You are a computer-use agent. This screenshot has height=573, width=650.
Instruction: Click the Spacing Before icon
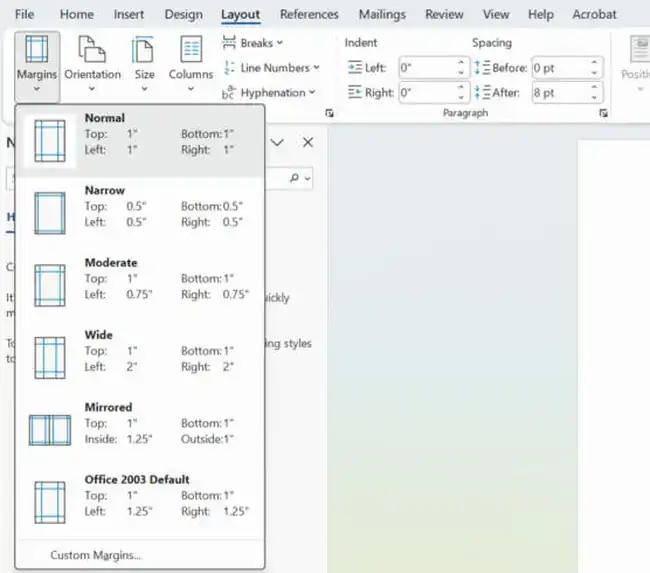483,68
